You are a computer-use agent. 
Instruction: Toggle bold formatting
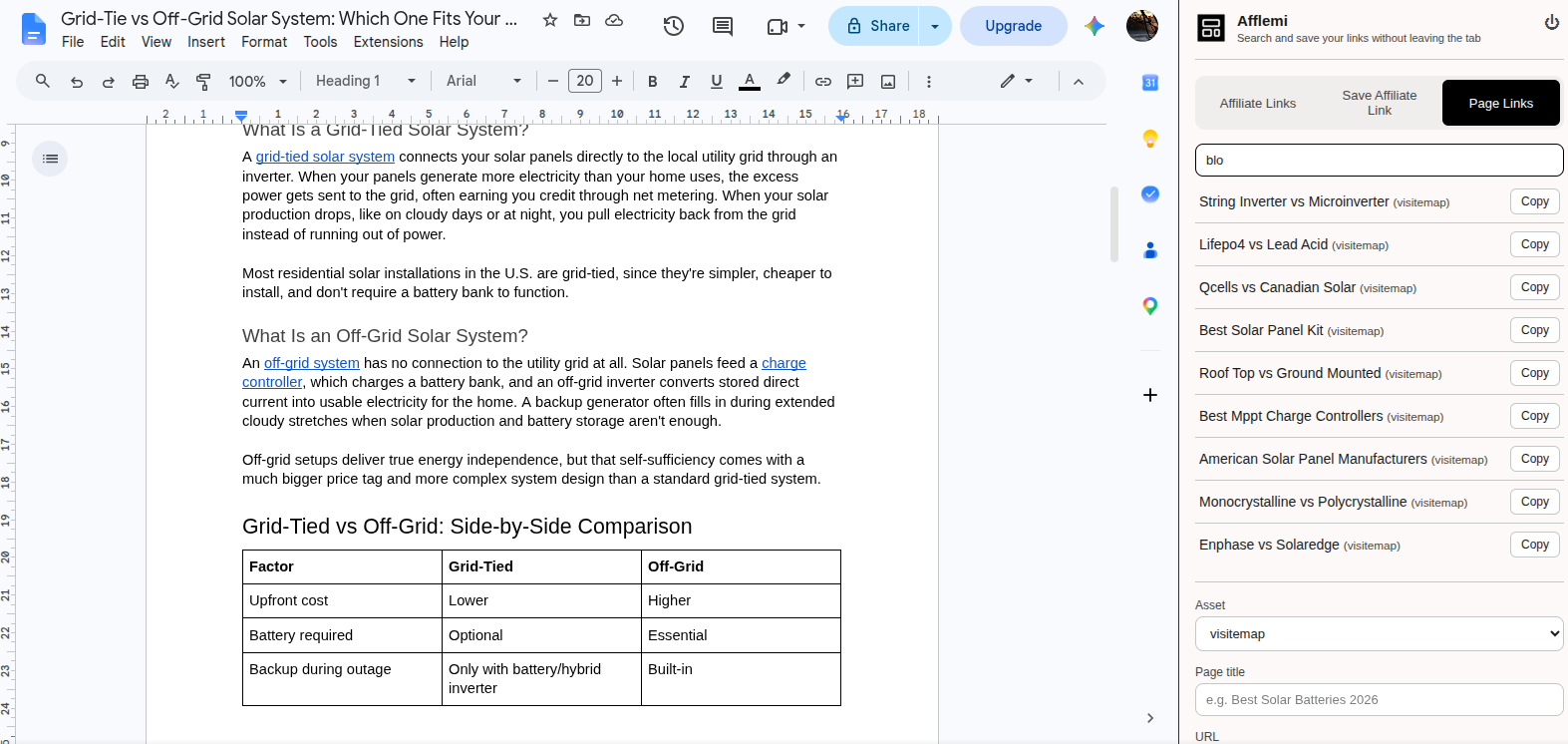[653, 82]
